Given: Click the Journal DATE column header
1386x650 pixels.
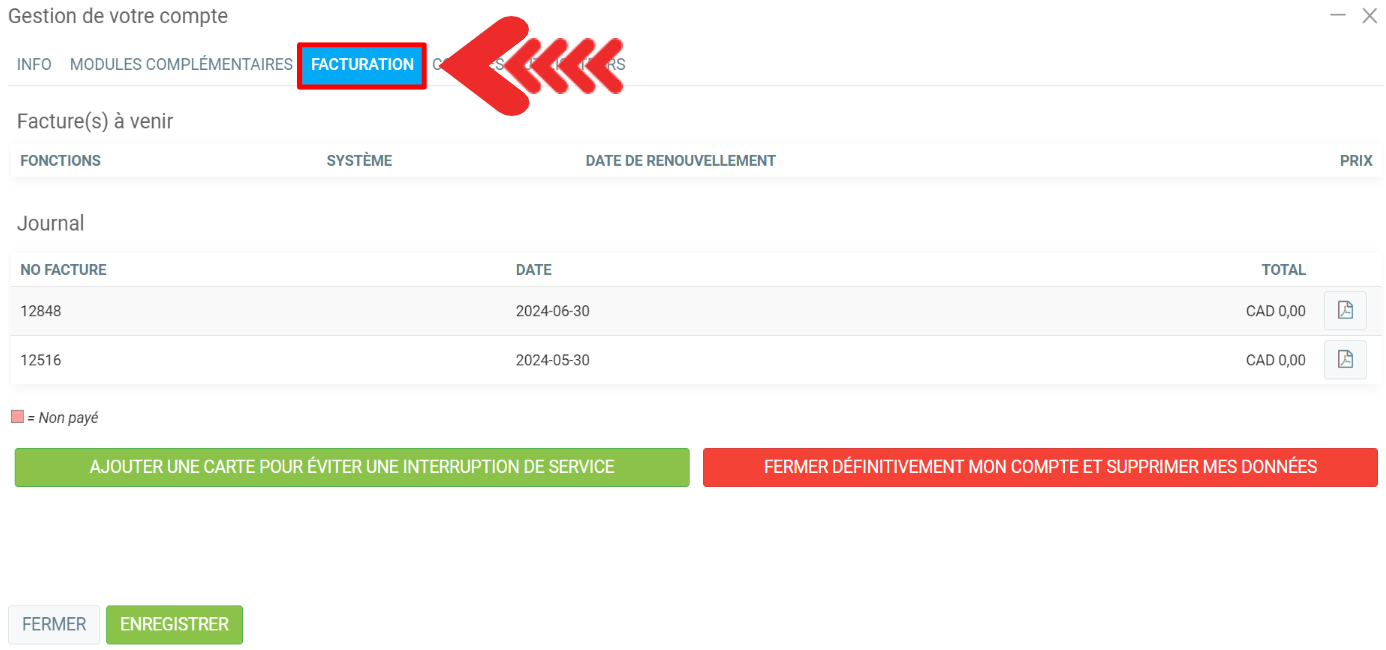Looking at the screenshot, I should [533, 270].
